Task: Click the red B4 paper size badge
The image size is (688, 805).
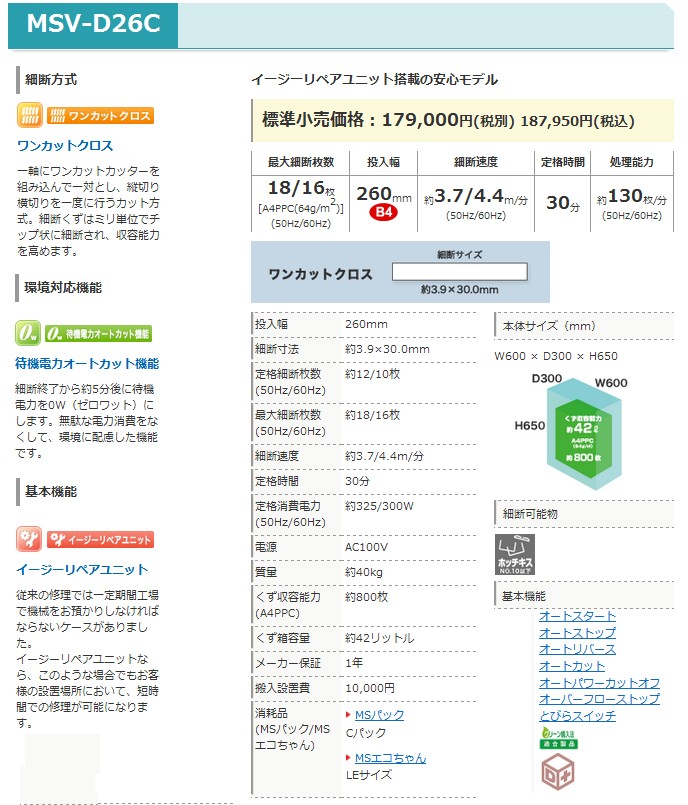Action: coord(384,212)
